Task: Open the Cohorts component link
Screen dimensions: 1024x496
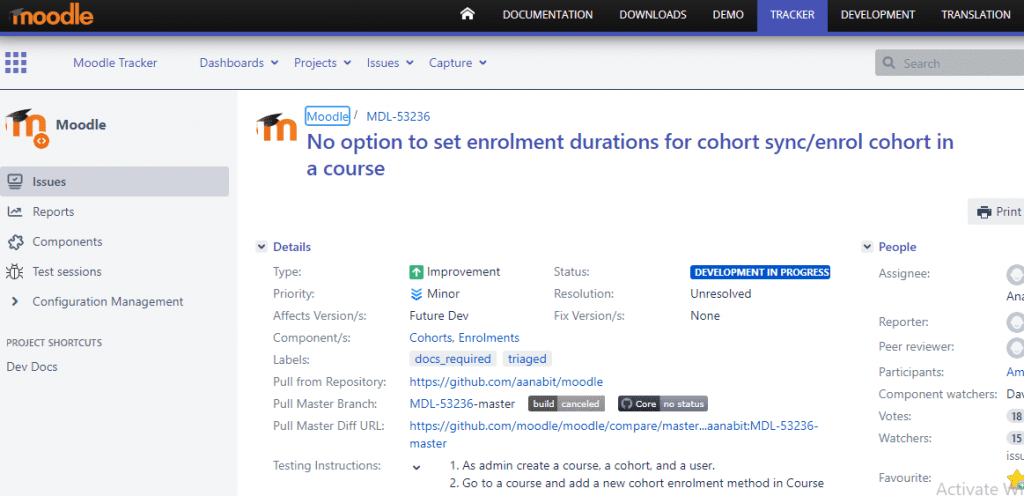Action: [x=430, y=337]
